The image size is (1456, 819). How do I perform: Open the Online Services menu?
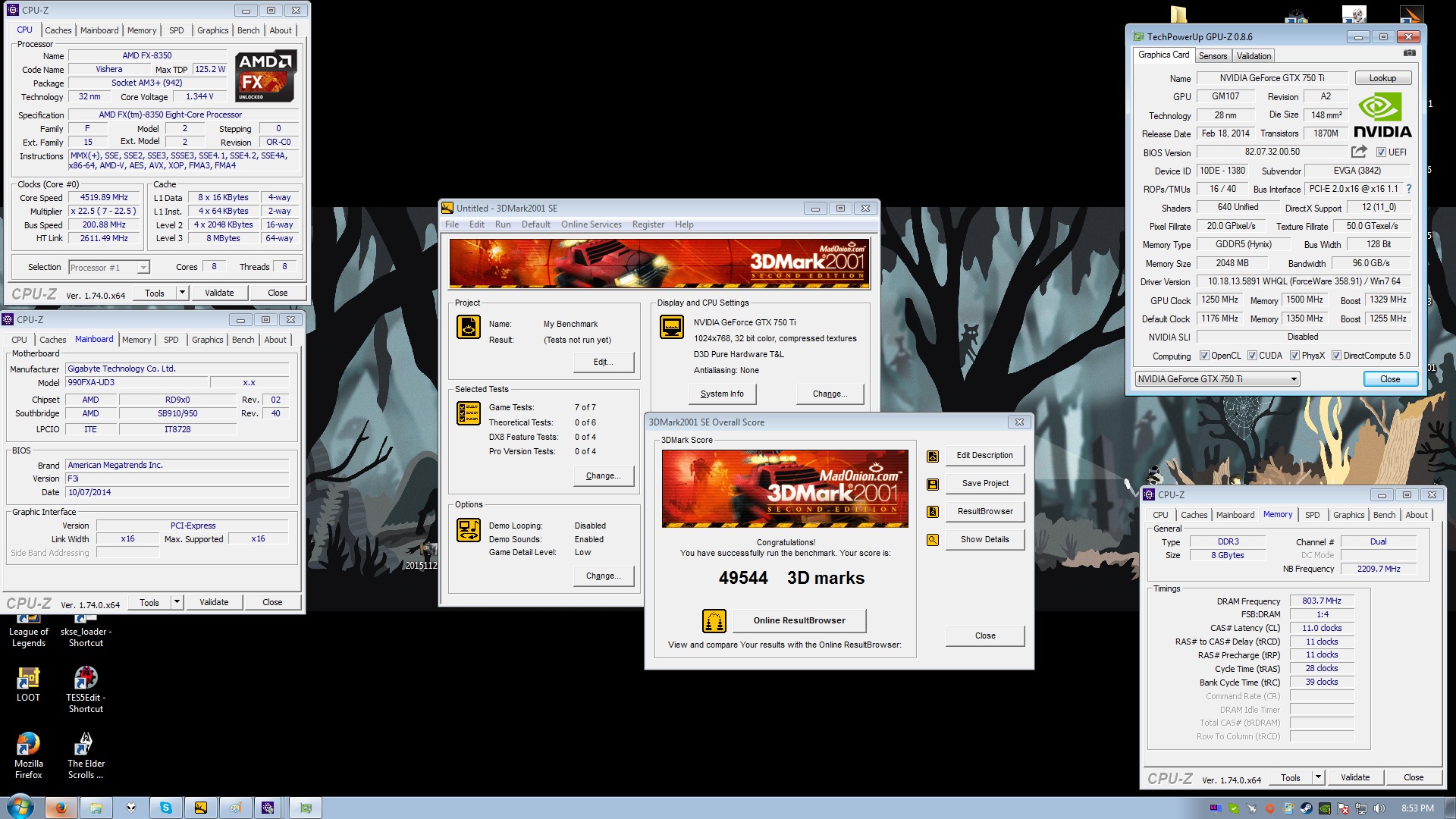pos(591,224)
